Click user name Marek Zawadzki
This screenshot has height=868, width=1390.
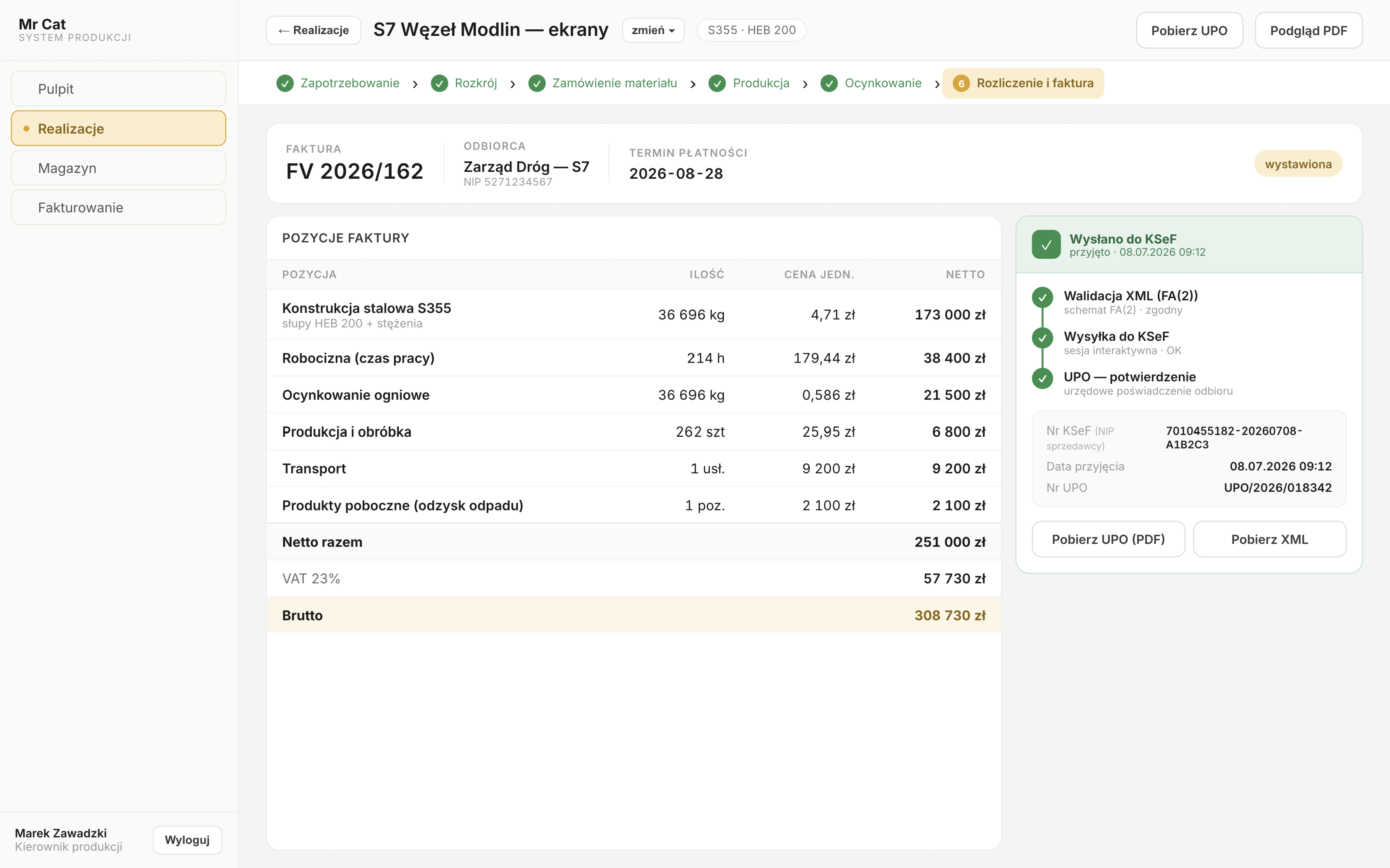(x=61, y=833)
